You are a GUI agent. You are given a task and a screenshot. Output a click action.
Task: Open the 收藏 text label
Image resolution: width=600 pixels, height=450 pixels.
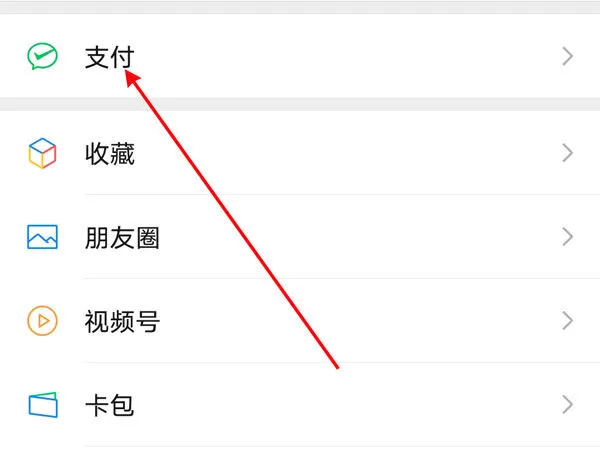[110, 154]
